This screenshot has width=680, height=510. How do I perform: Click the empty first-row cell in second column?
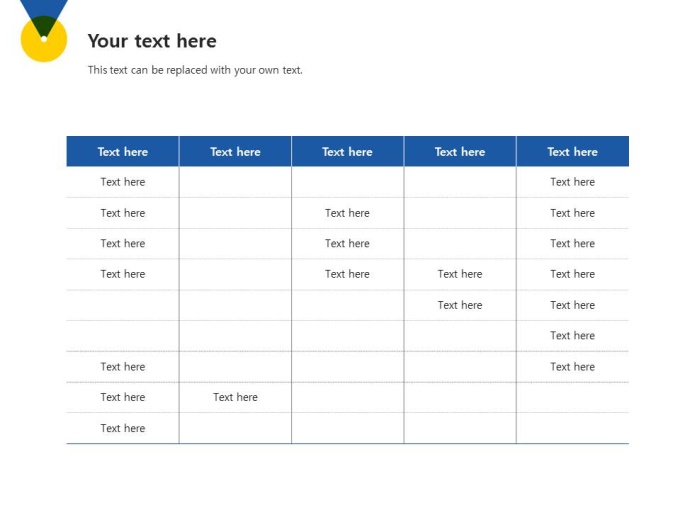235,182
